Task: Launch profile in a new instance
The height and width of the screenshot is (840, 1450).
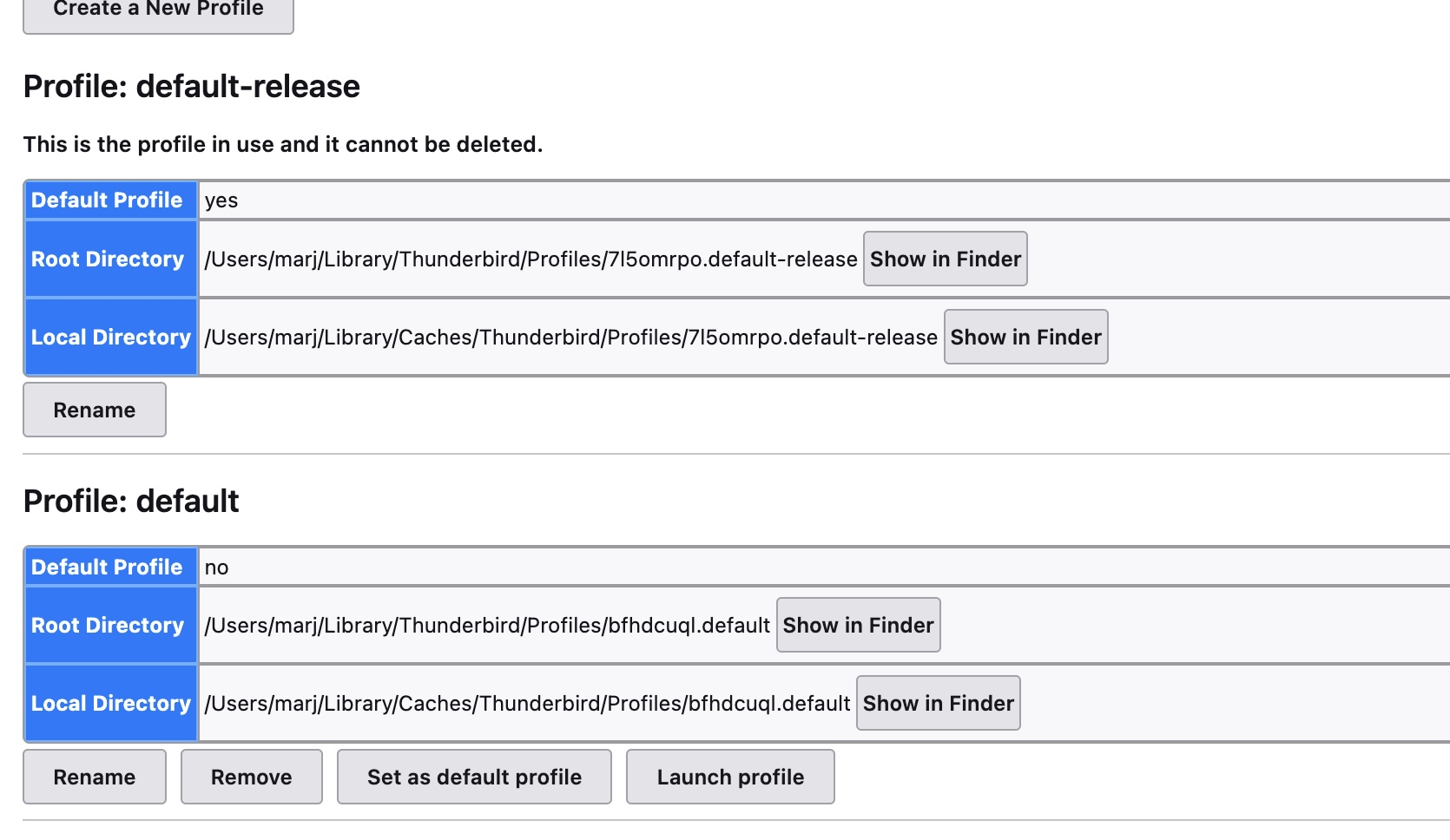Action: [x=730, y=777]
